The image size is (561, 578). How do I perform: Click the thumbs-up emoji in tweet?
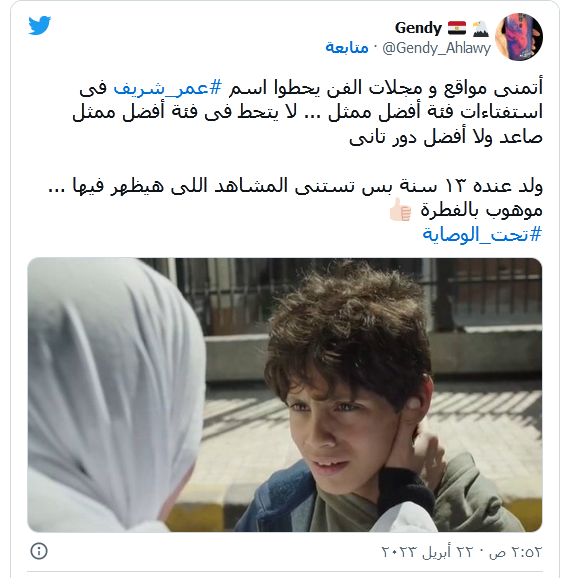coord(400,210)
